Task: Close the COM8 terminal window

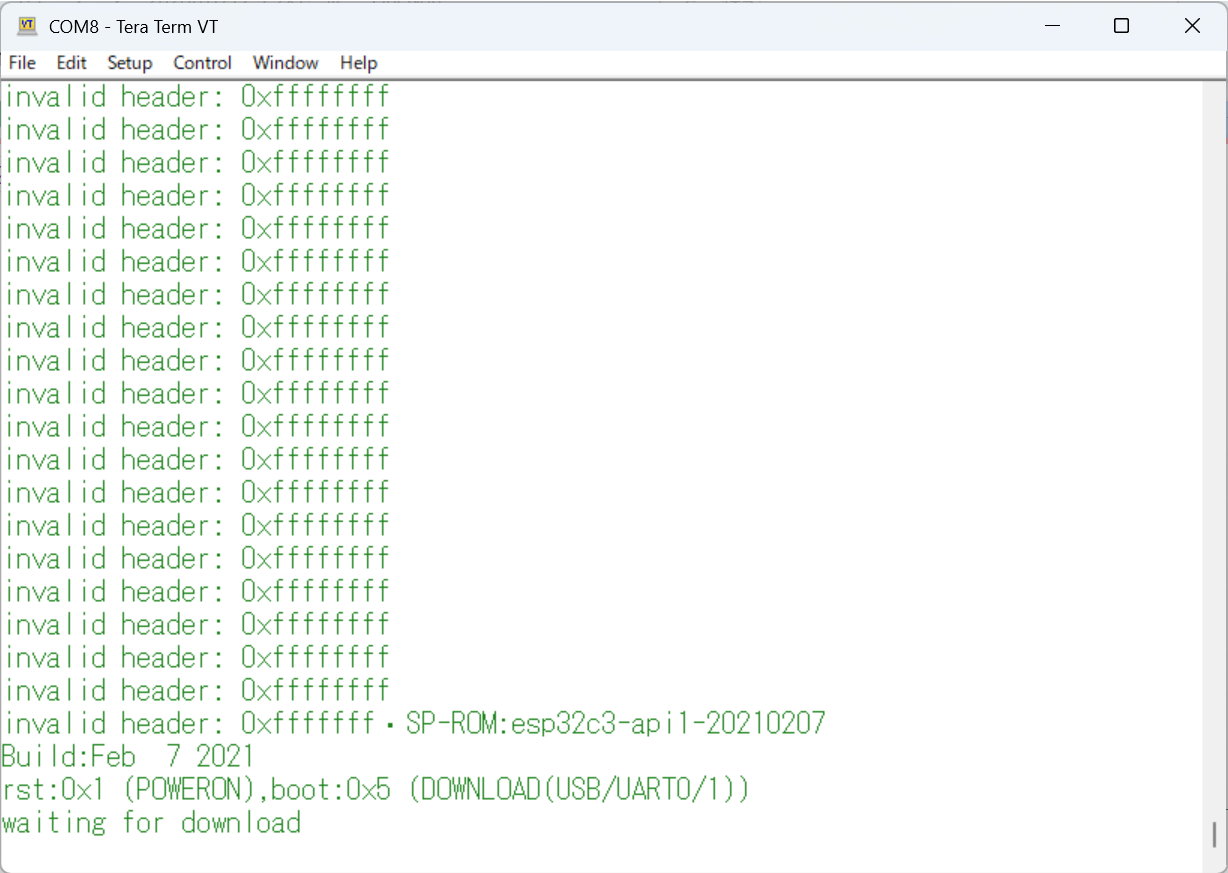Action: coord(1192,26)
